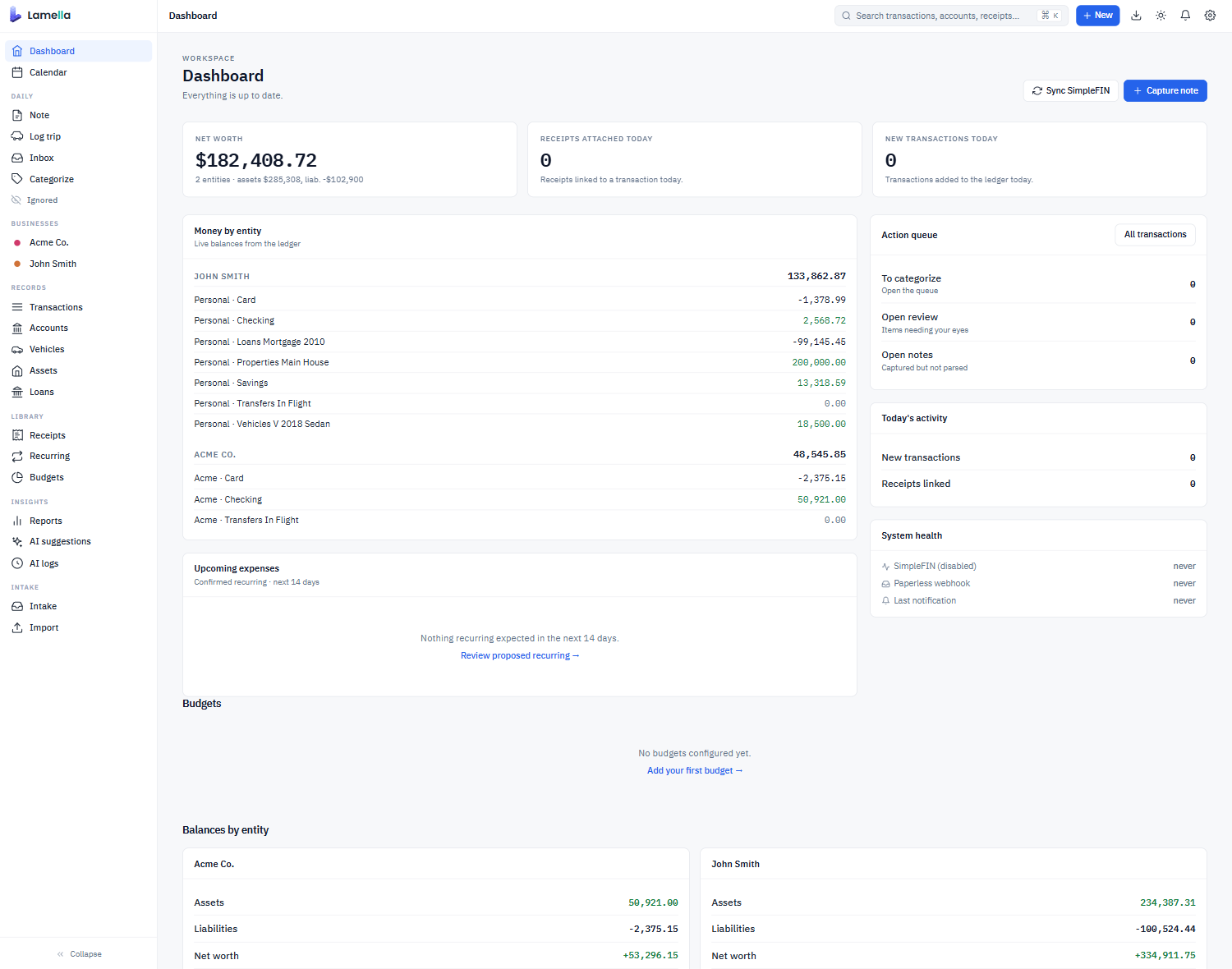Click the Transactions list icon
The image size is (1232, 969).
17,307
